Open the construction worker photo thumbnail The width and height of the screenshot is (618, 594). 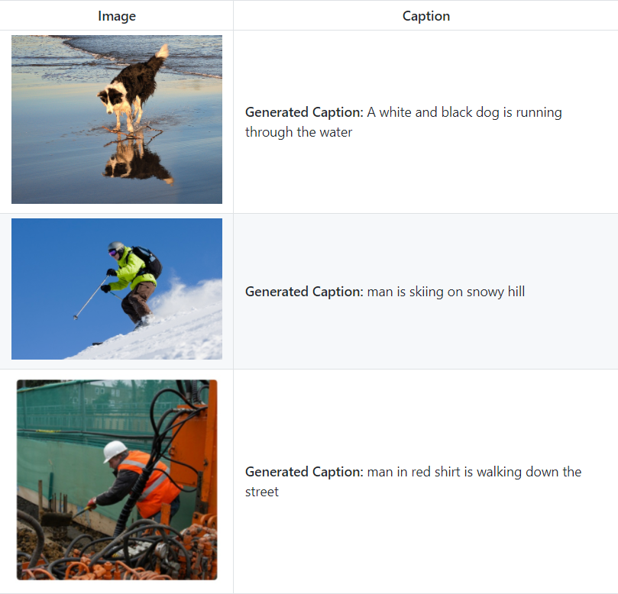(117, 480)
